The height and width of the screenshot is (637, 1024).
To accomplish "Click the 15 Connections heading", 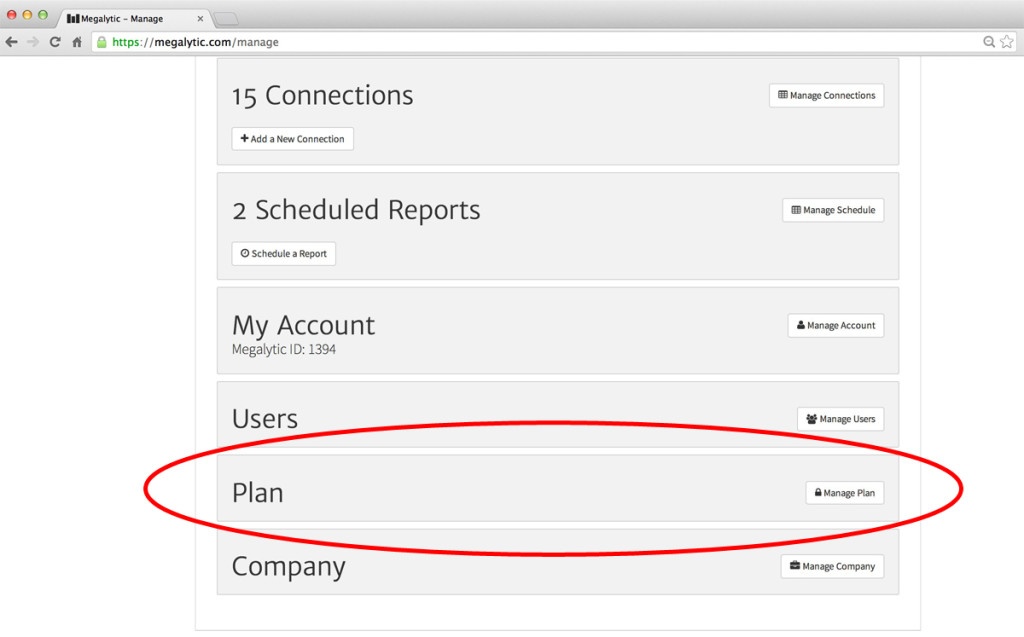I will click(322, 96).
